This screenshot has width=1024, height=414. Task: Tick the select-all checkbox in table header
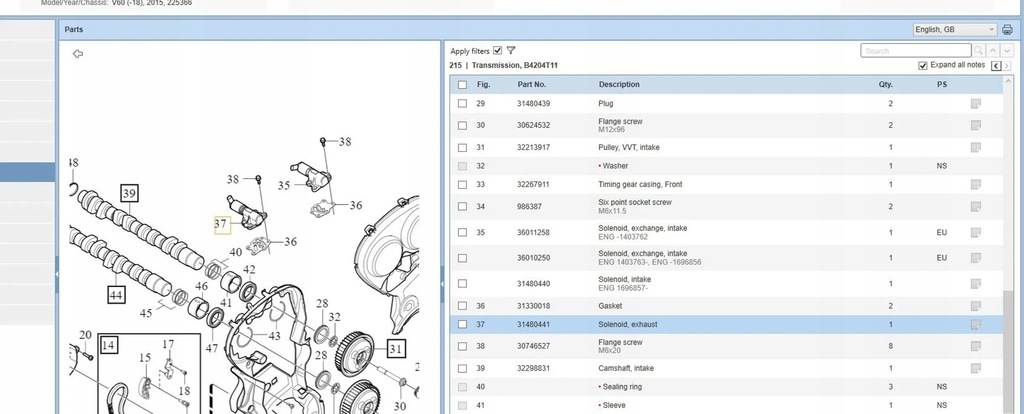[462, 85]
